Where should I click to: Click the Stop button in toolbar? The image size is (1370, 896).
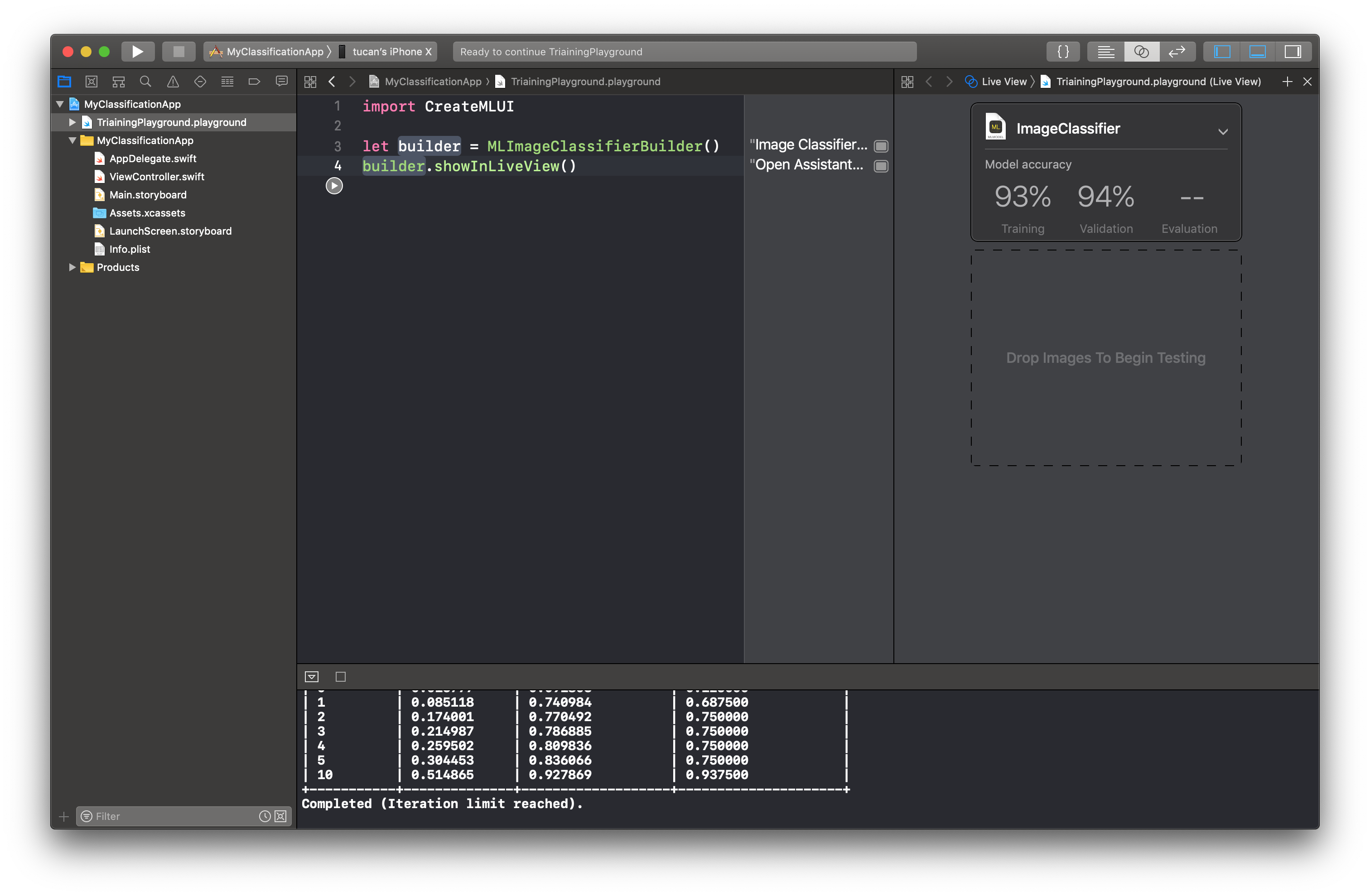[178, 52]
